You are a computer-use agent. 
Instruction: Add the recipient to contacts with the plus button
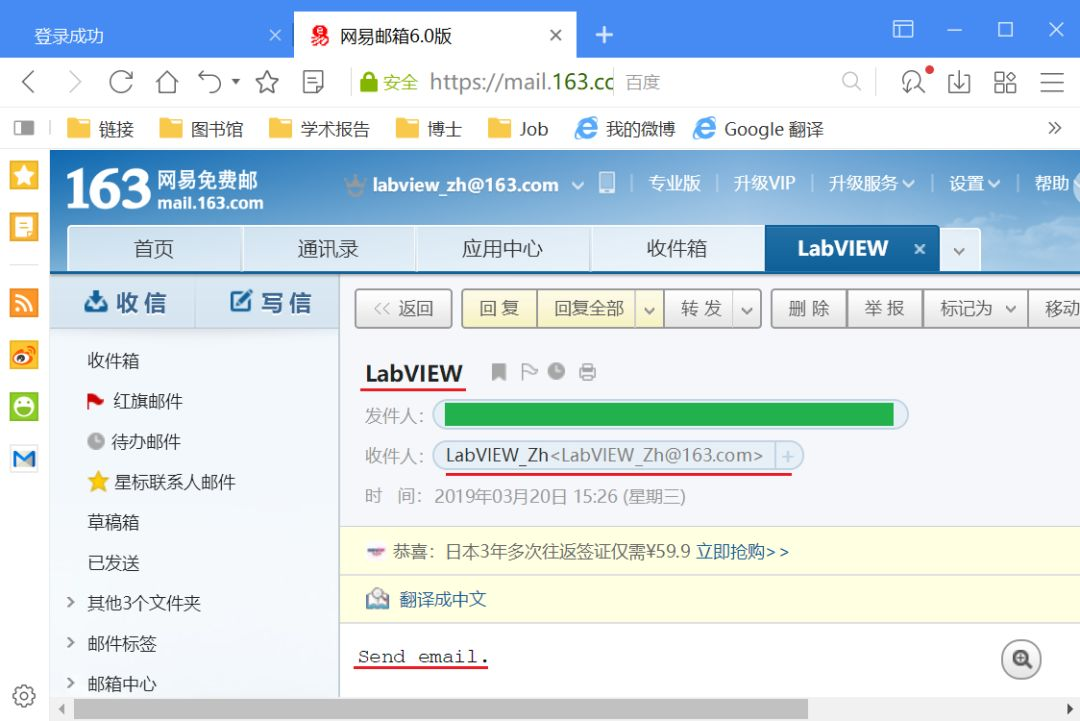click(x=788, y=456)
